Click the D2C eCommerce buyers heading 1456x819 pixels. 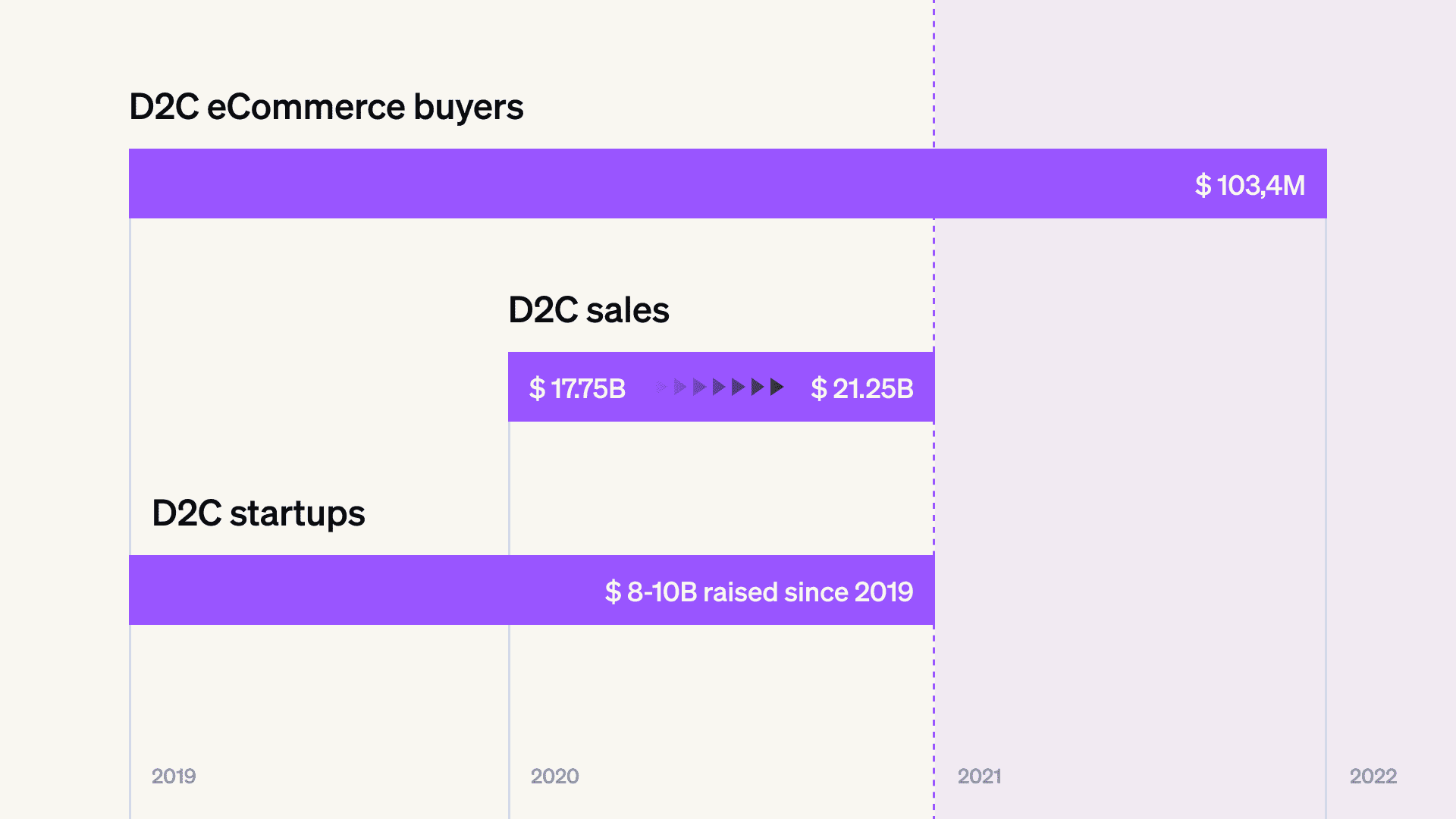(x=326, y=107)
